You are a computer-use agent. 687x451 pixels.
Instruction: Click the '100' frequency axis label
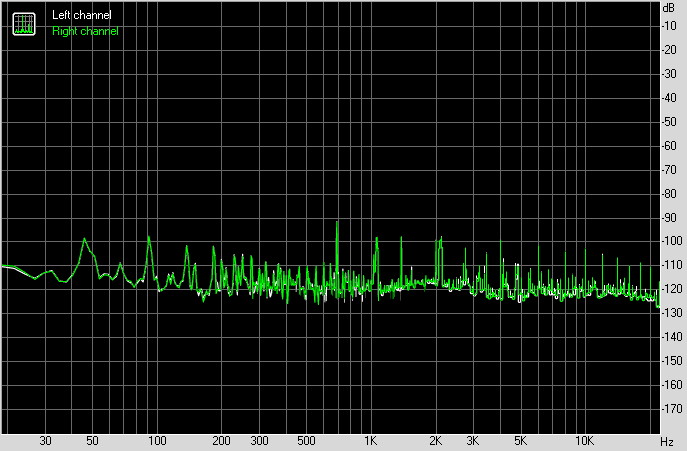(x=157, y=441)
